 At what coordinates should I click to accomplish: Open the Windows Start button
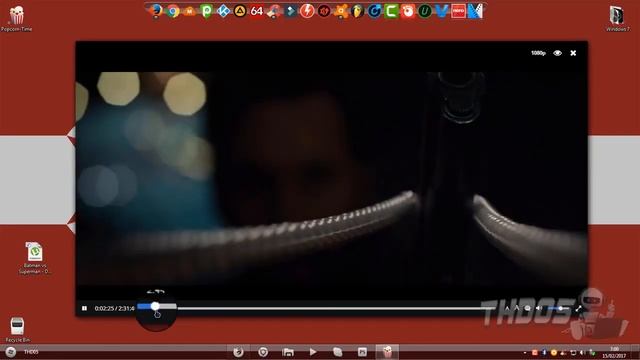[x=11, y=352]
